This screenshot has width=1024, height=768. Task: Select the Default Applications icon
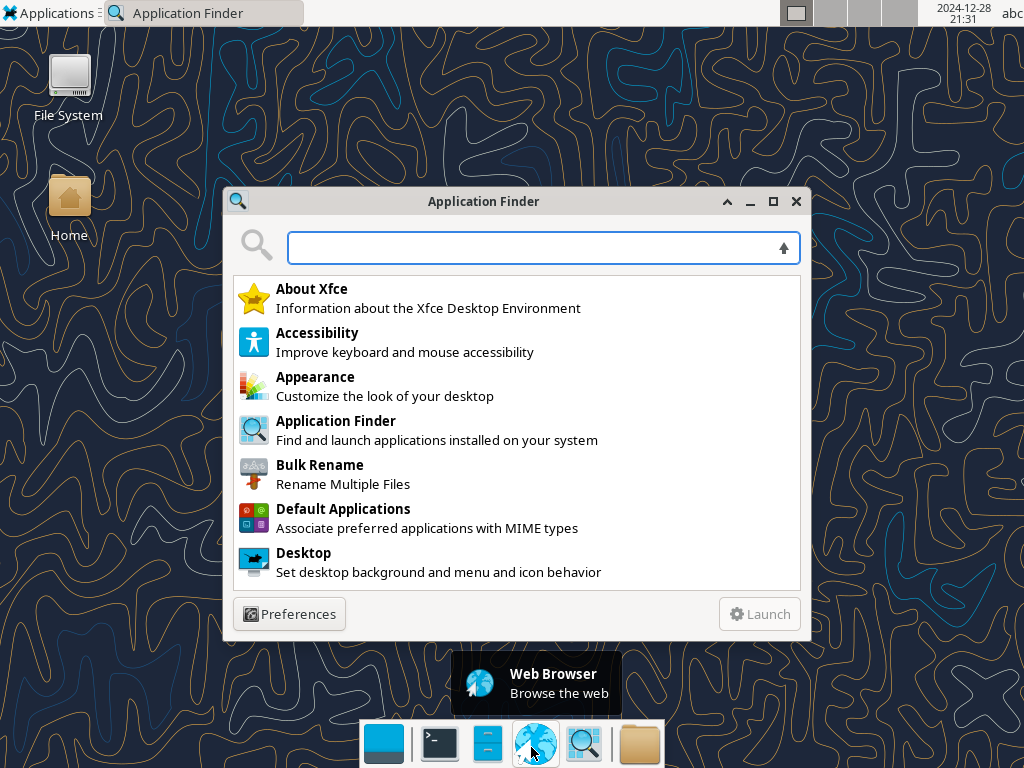[x=253, y=518]
